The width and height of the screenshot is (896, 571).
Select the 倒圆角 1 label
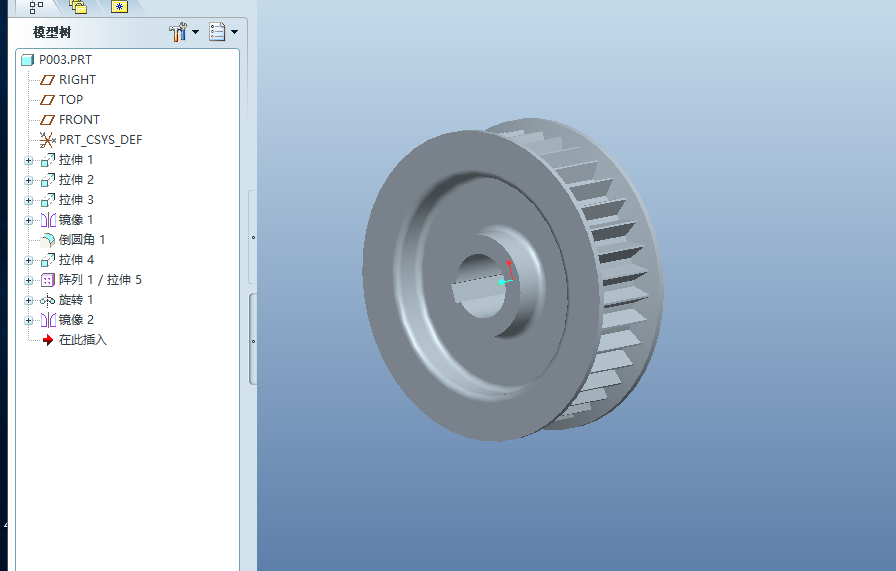pyautogui.click(x=82, y=240)
